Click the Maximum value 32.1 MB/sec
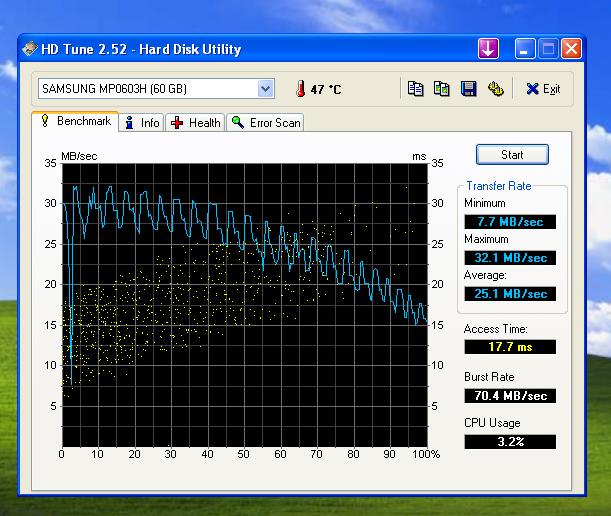 pos(510,258)
